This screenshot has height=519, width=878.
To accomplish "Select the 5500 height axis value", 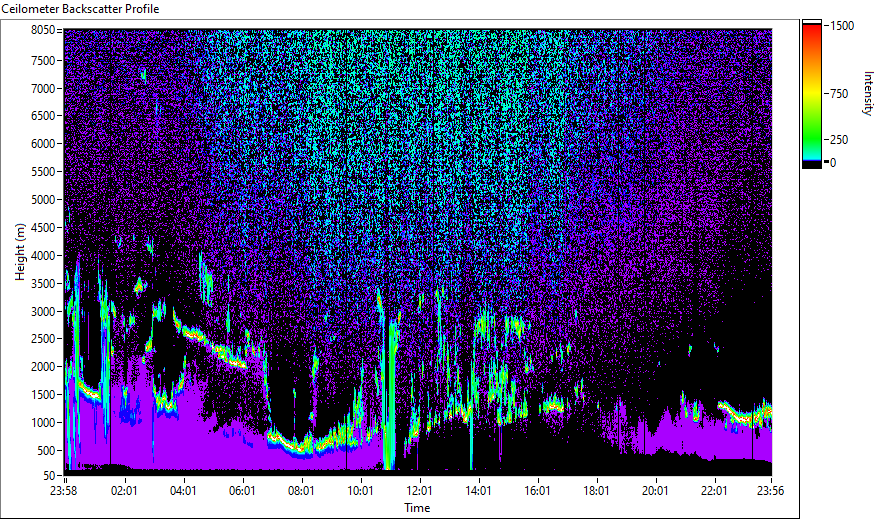I will point(43,172).
